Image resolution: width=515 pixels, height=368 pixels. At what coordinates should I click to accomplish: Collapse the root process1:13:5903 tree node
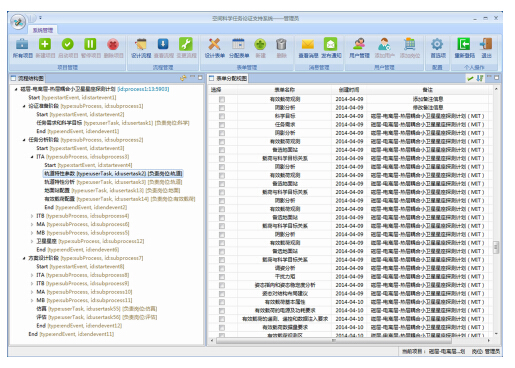click(x=16, y=89)
